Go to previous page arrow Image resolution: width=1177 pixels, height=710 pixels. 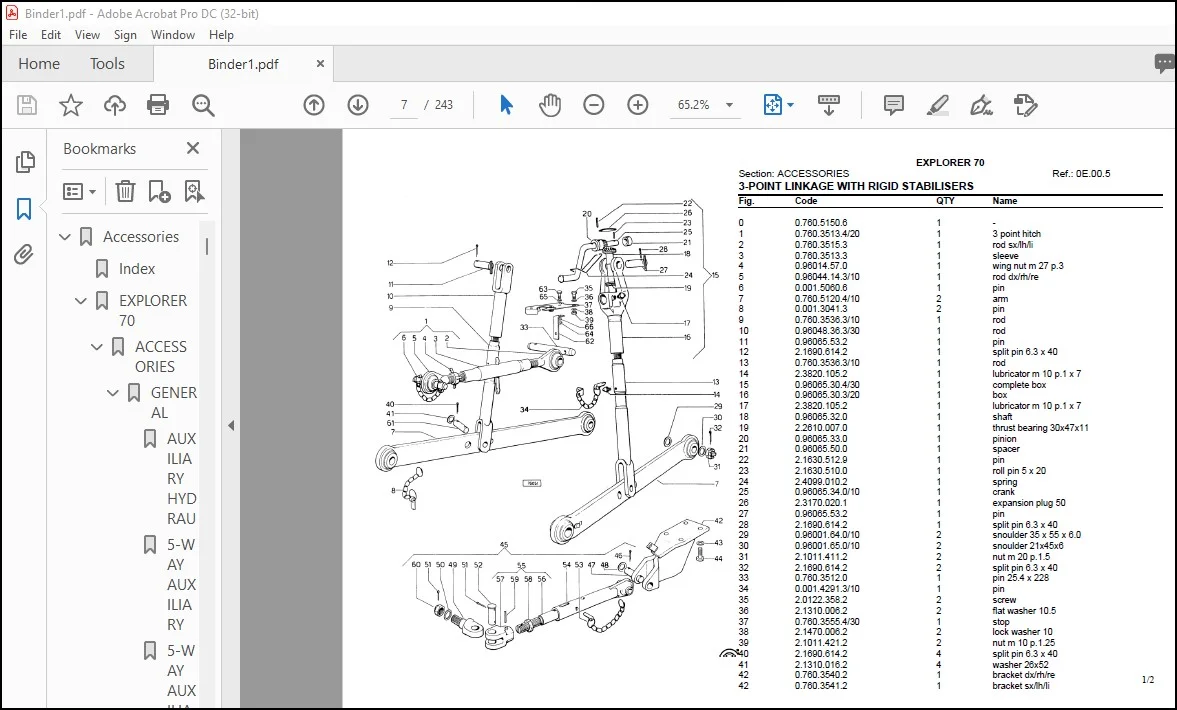[314, 105]
